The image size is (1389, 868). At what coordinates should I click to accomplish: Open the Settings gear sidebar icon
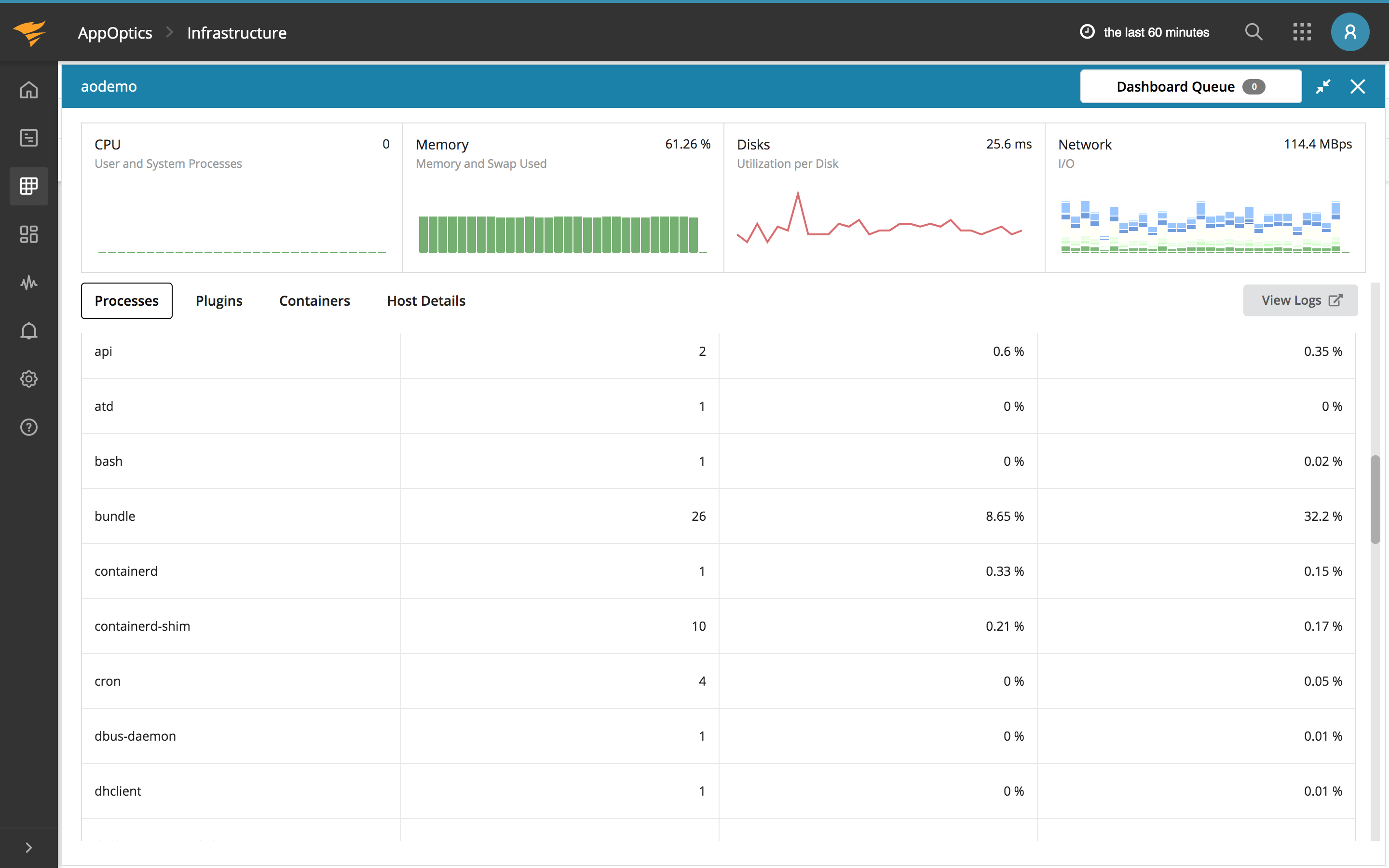(x=29, y=379)
